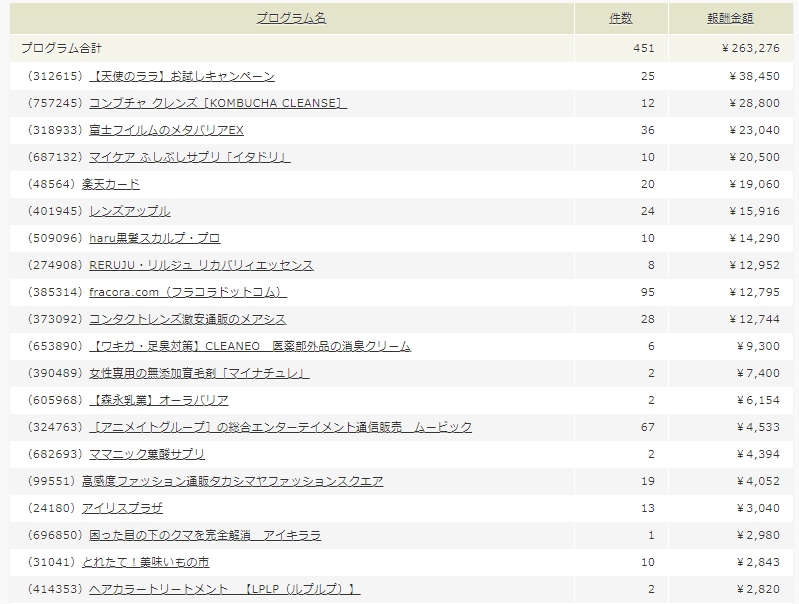This screenshot has height=604, width=799.
Task: Select reward amount ¥2,843
Action: pyautogui.click(x=758, y=563)
